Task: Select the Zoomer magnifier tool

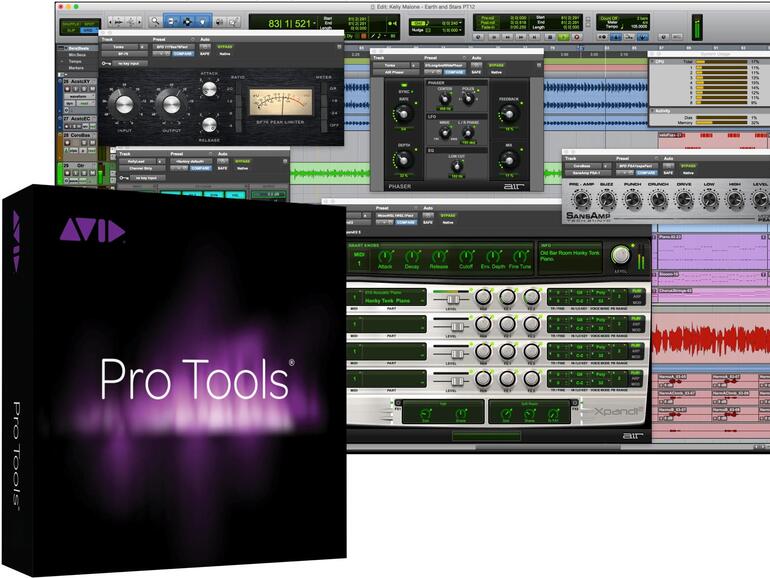Action: coord(155,21)
